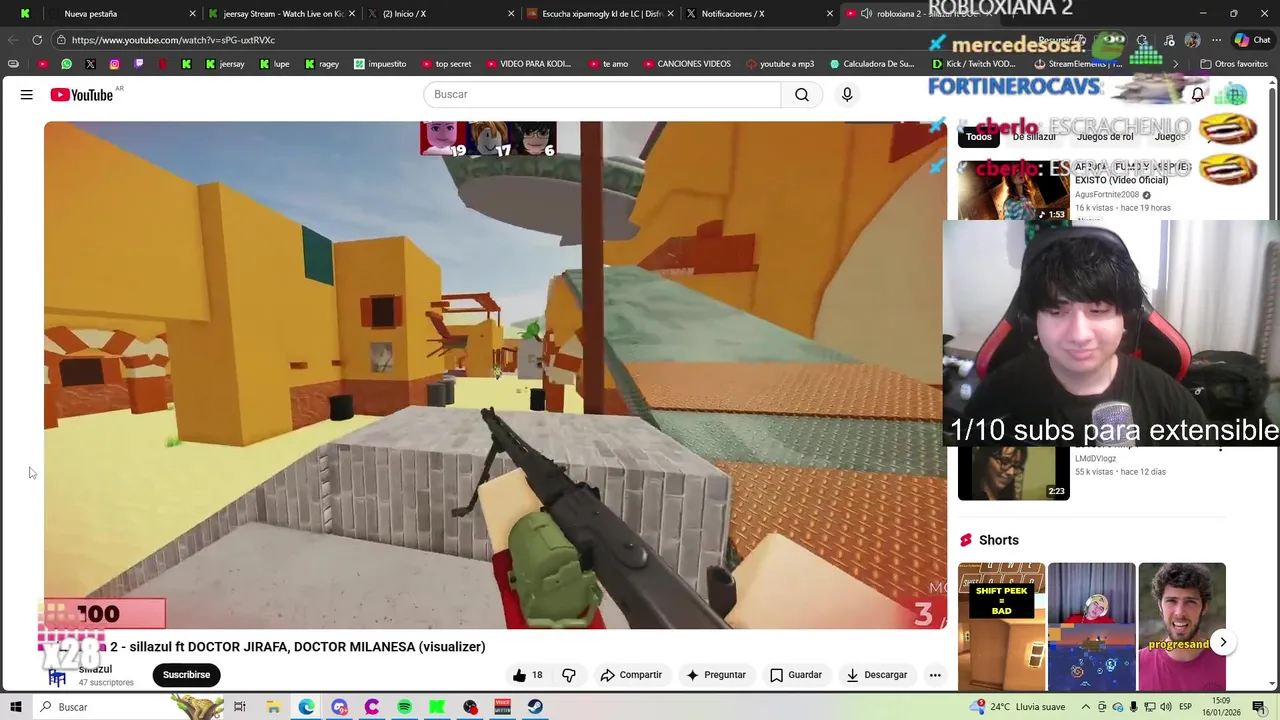Start voice search with the microphone
The height and width of the screenshot is (720, 1280).
coord(847,95)
